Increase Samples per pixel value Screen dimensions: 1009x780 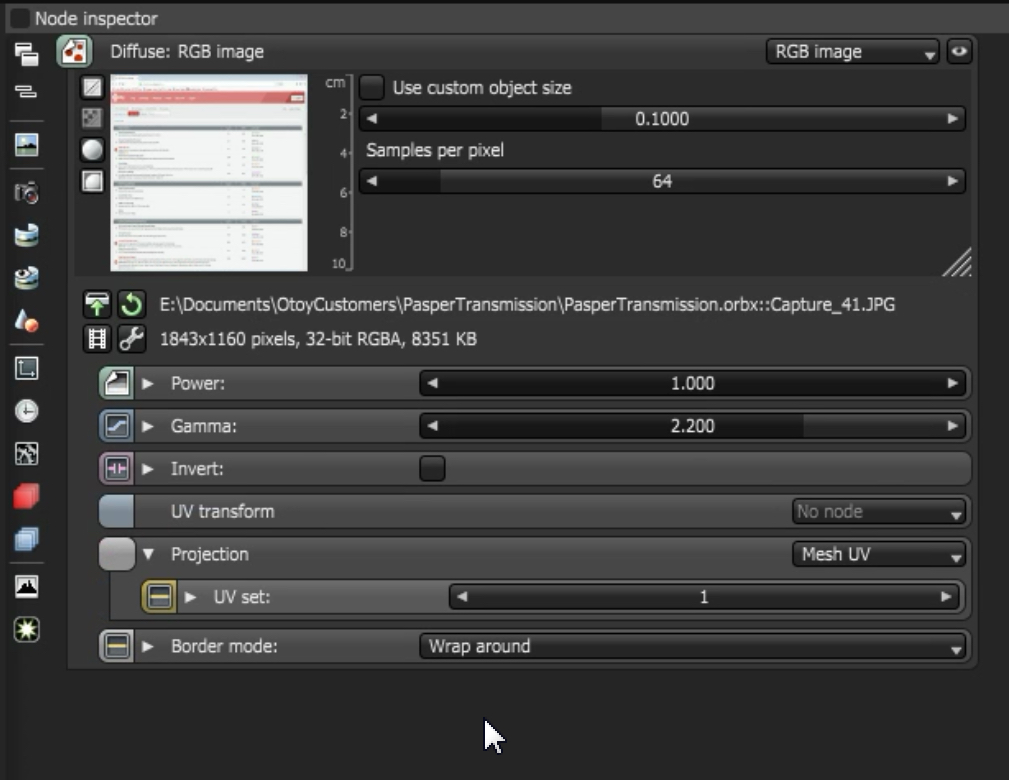(952, 181)
